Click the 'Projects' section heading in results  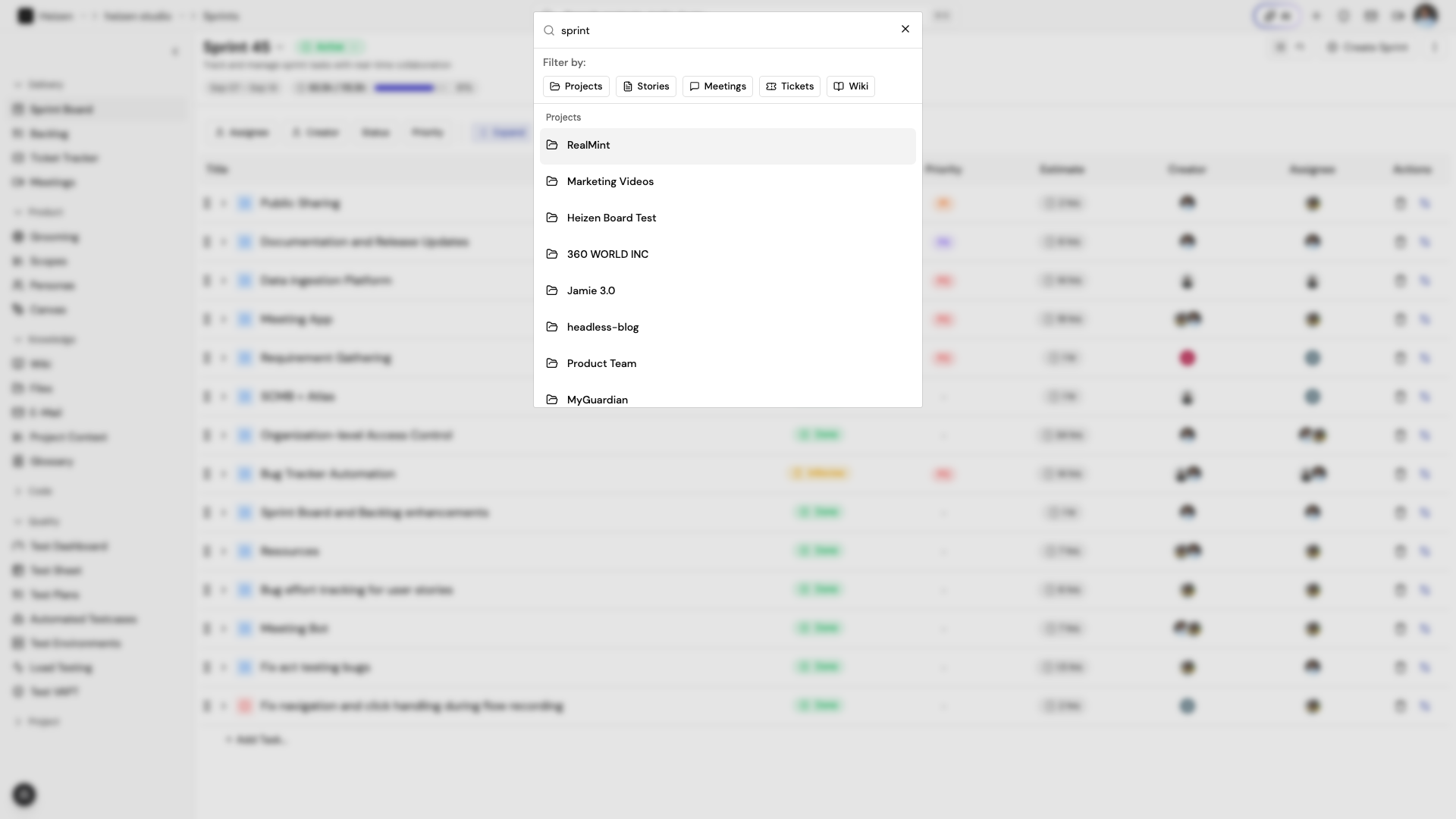pos(563,118)
